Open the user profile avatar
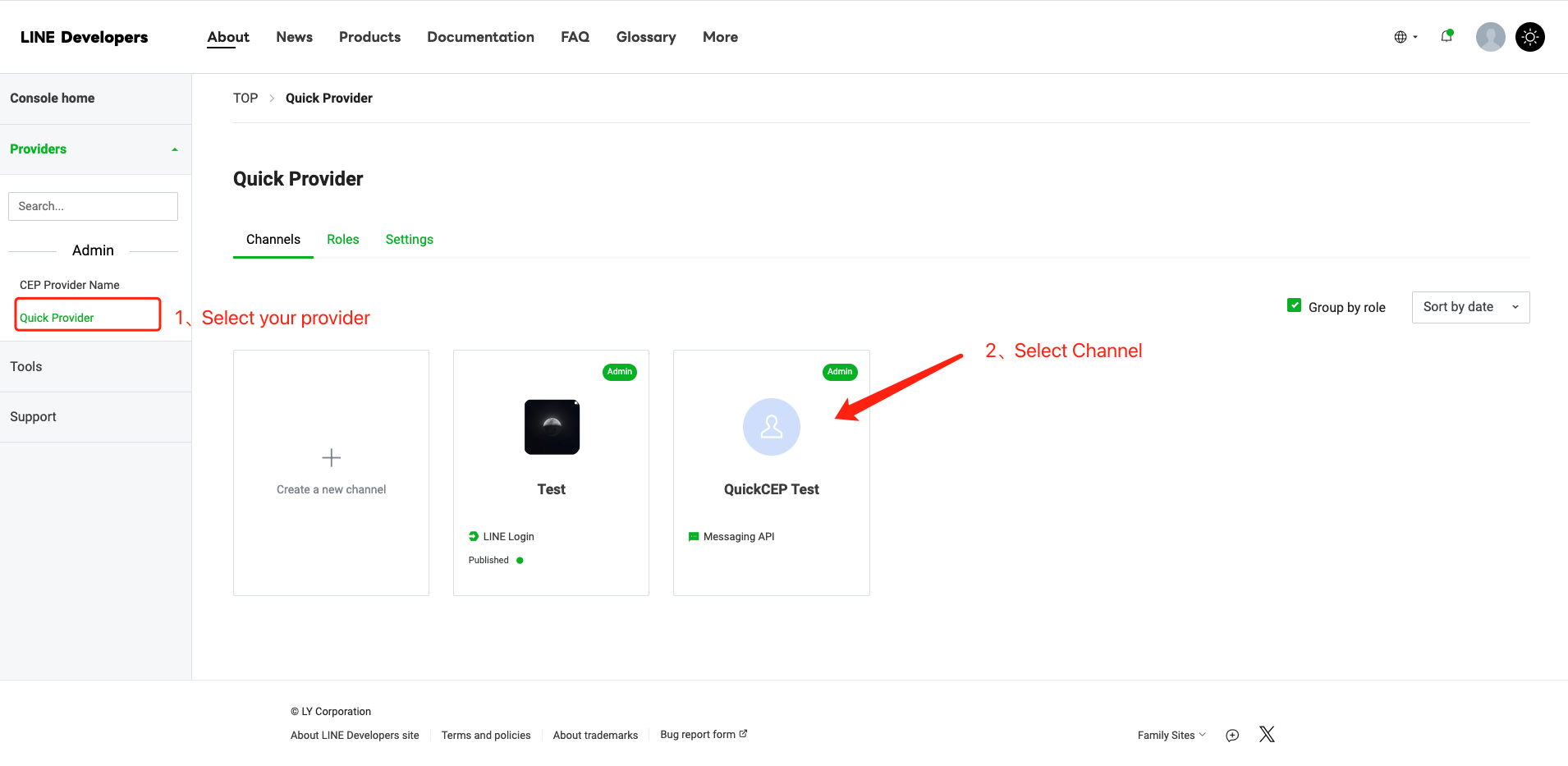 point(1490,37)
